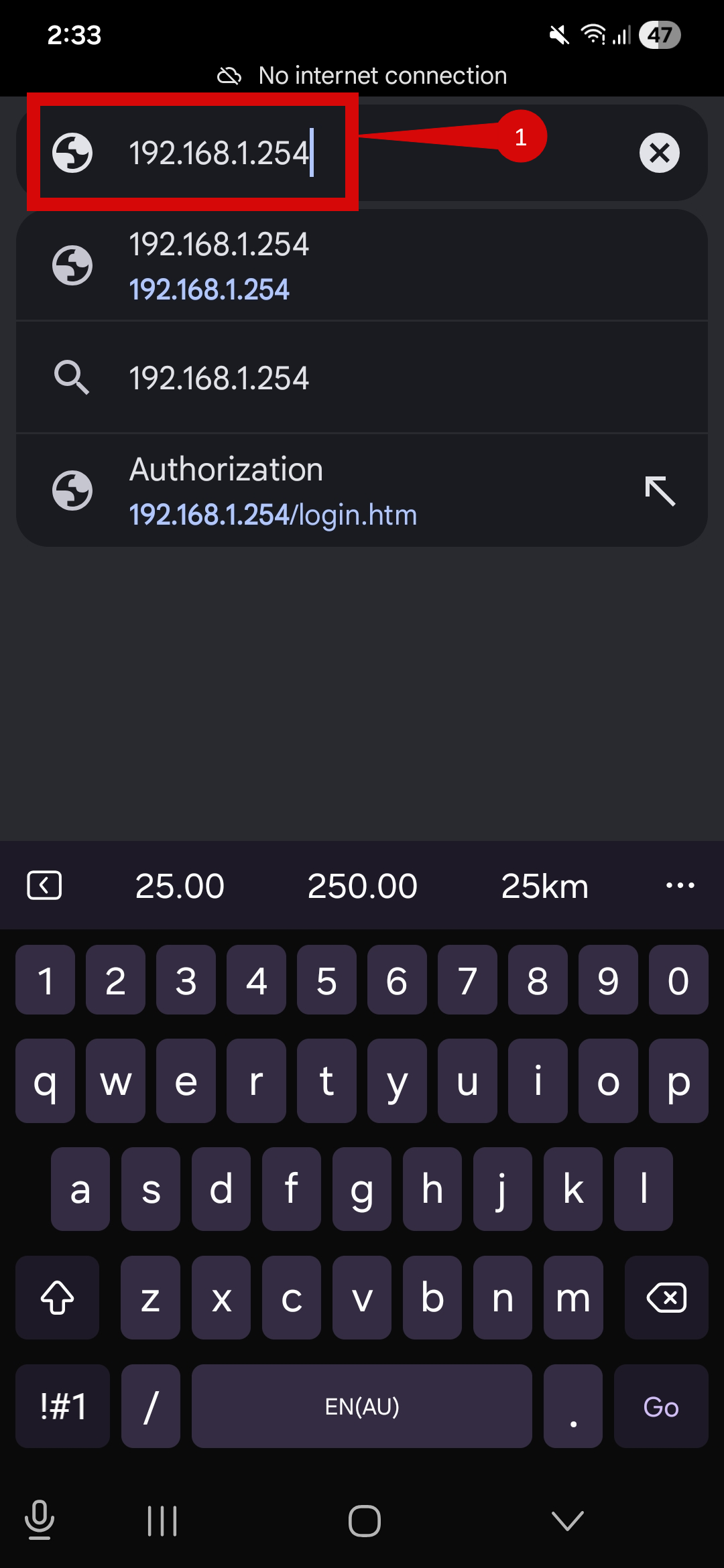Hide the keyboard with the down chevron
Viewport: 724px width, 1568px height.
(567, 1520)
